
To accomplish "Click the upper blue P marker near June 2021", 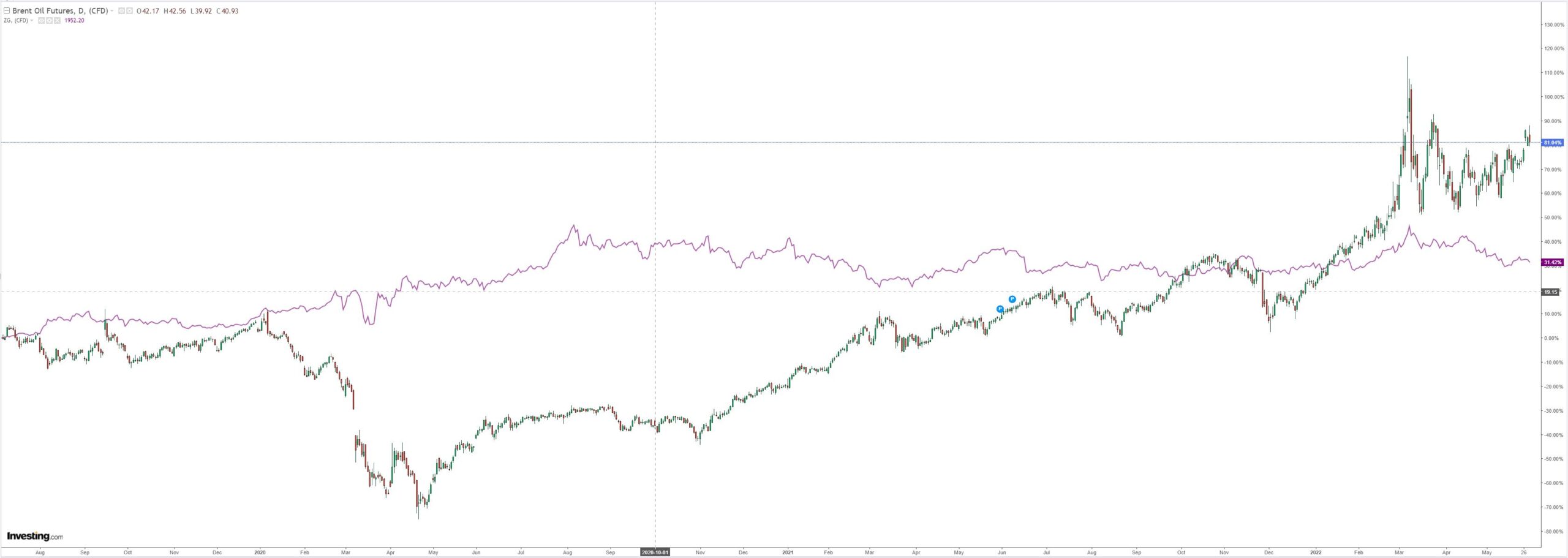I will coord(1012,300).
